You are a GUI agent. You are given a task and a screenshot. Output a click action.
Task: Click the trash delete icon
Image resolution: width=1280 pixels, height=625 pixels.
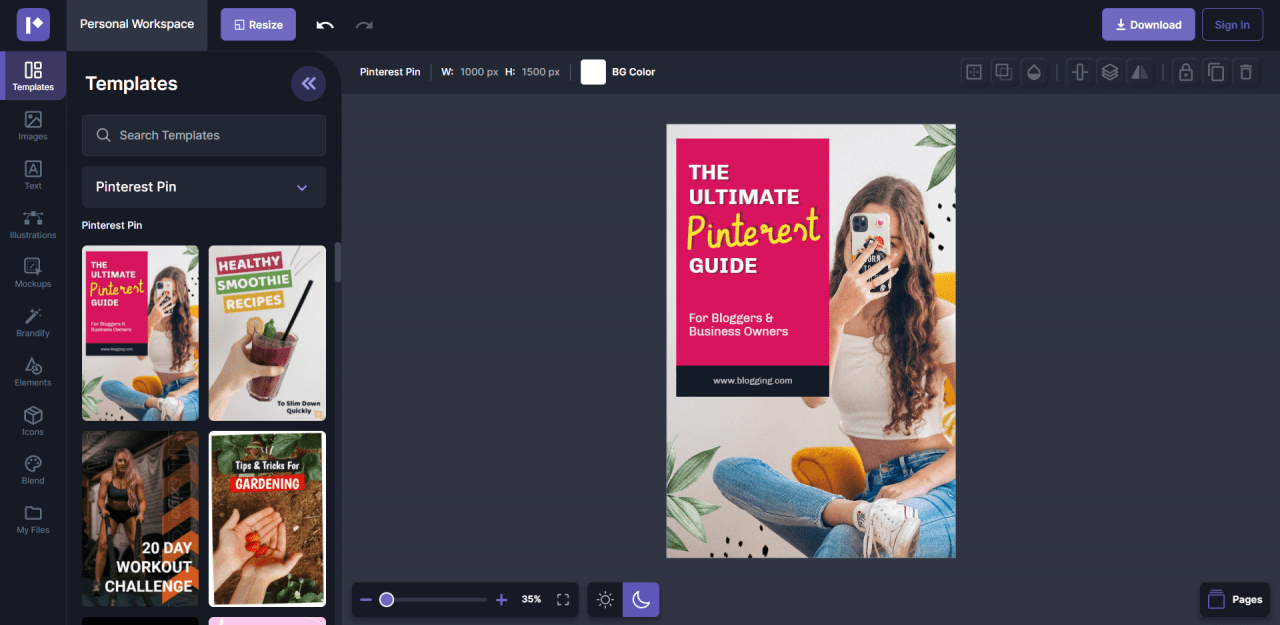(1245, 72)
